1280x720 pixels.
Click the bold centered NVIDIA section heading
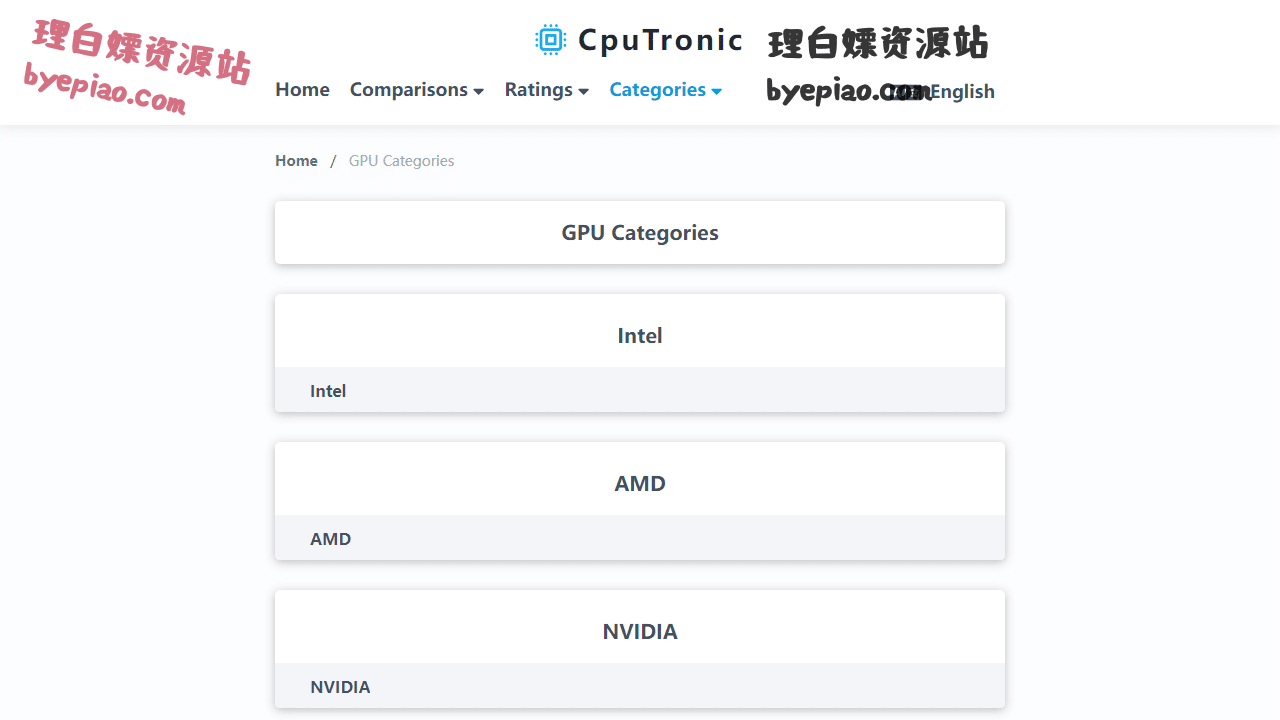(640, 631)
